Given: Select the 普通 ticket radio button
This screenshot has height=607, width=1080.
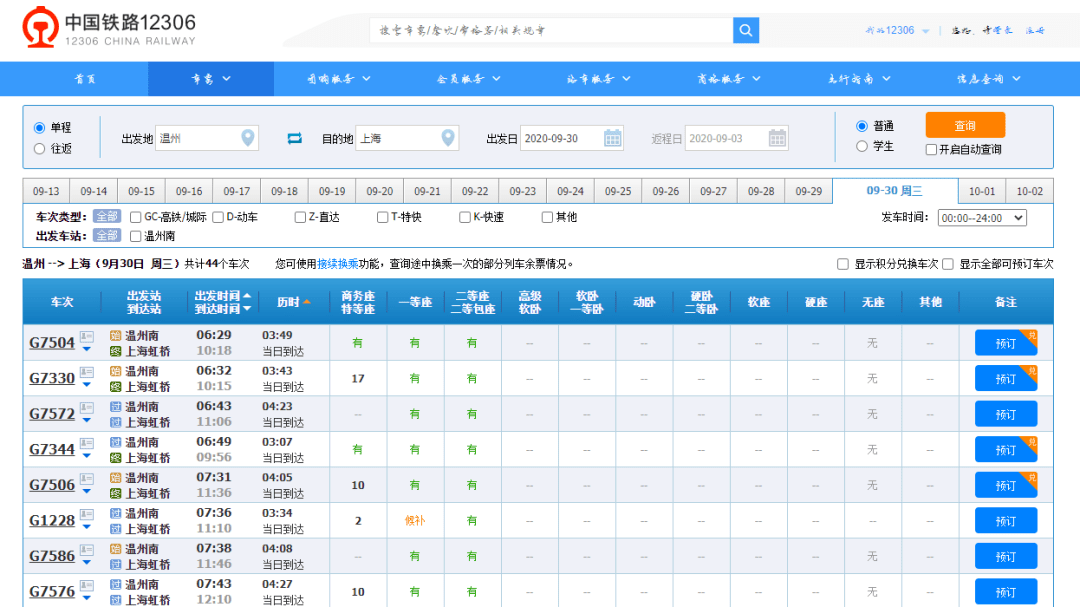Looking at the screenshot, I should pyautogui.click(x=862, y=126).
